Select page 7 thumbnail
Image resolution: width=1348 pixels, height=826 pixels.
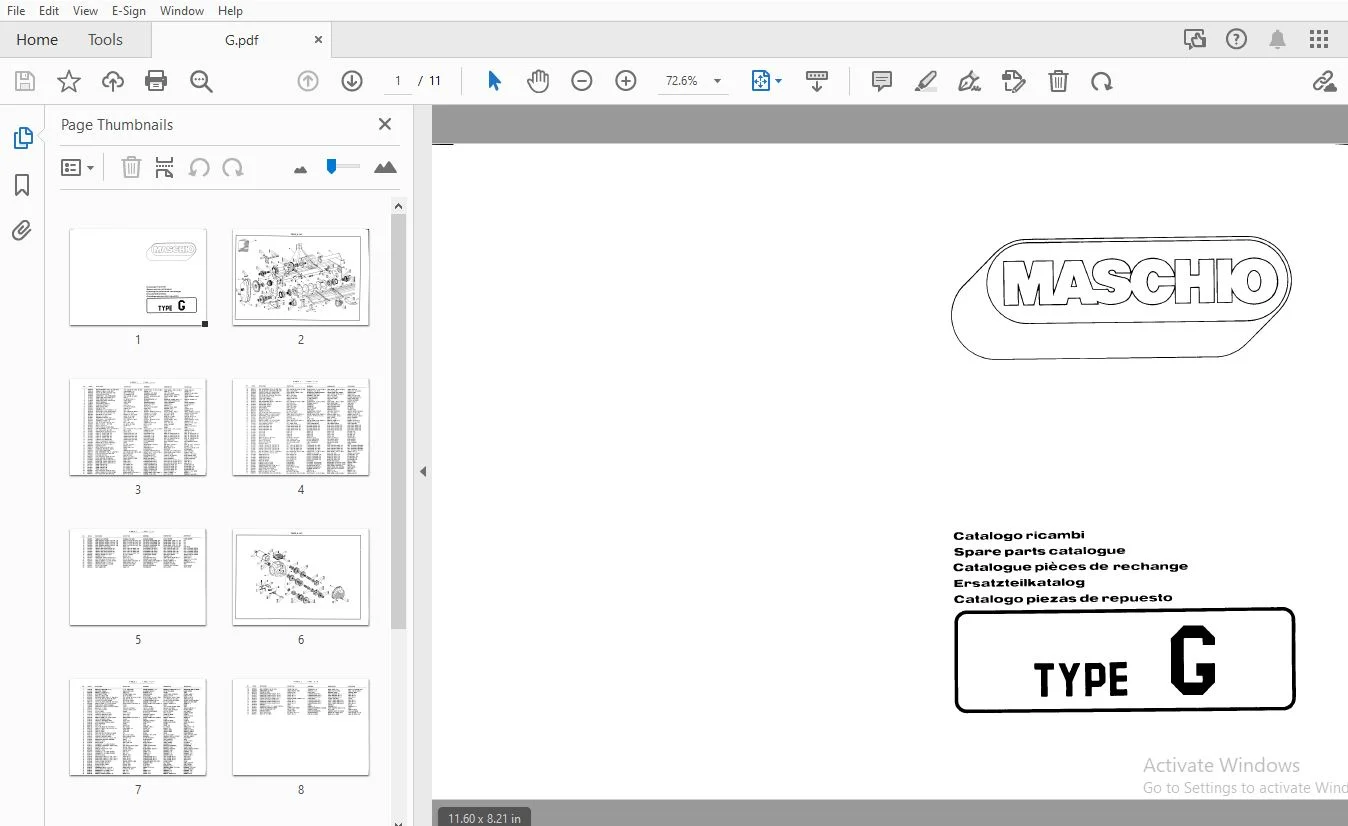tap(138, 727)
